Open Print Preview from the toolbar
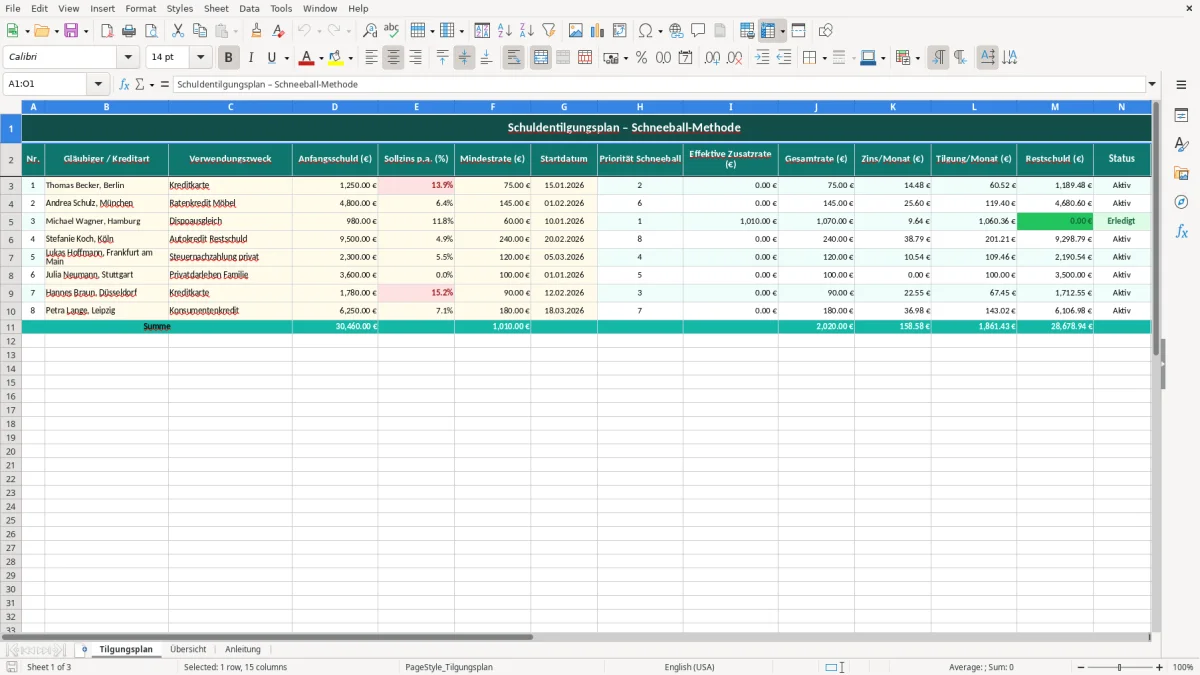 151,31
